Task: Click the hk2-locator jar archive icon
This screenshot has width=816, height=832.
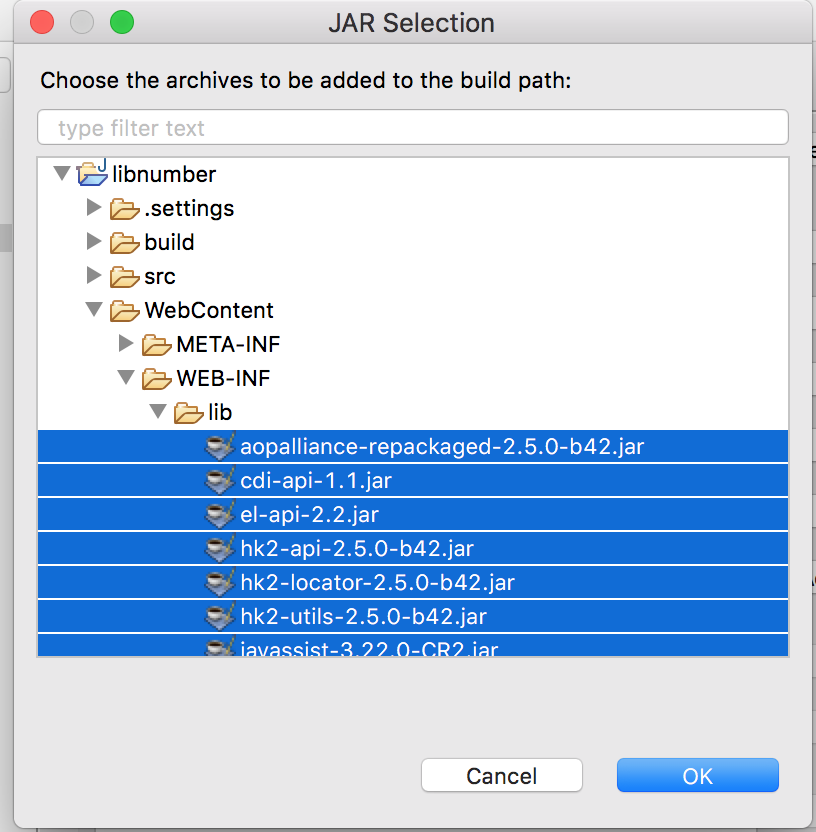Action: click(x=219, y=582)
